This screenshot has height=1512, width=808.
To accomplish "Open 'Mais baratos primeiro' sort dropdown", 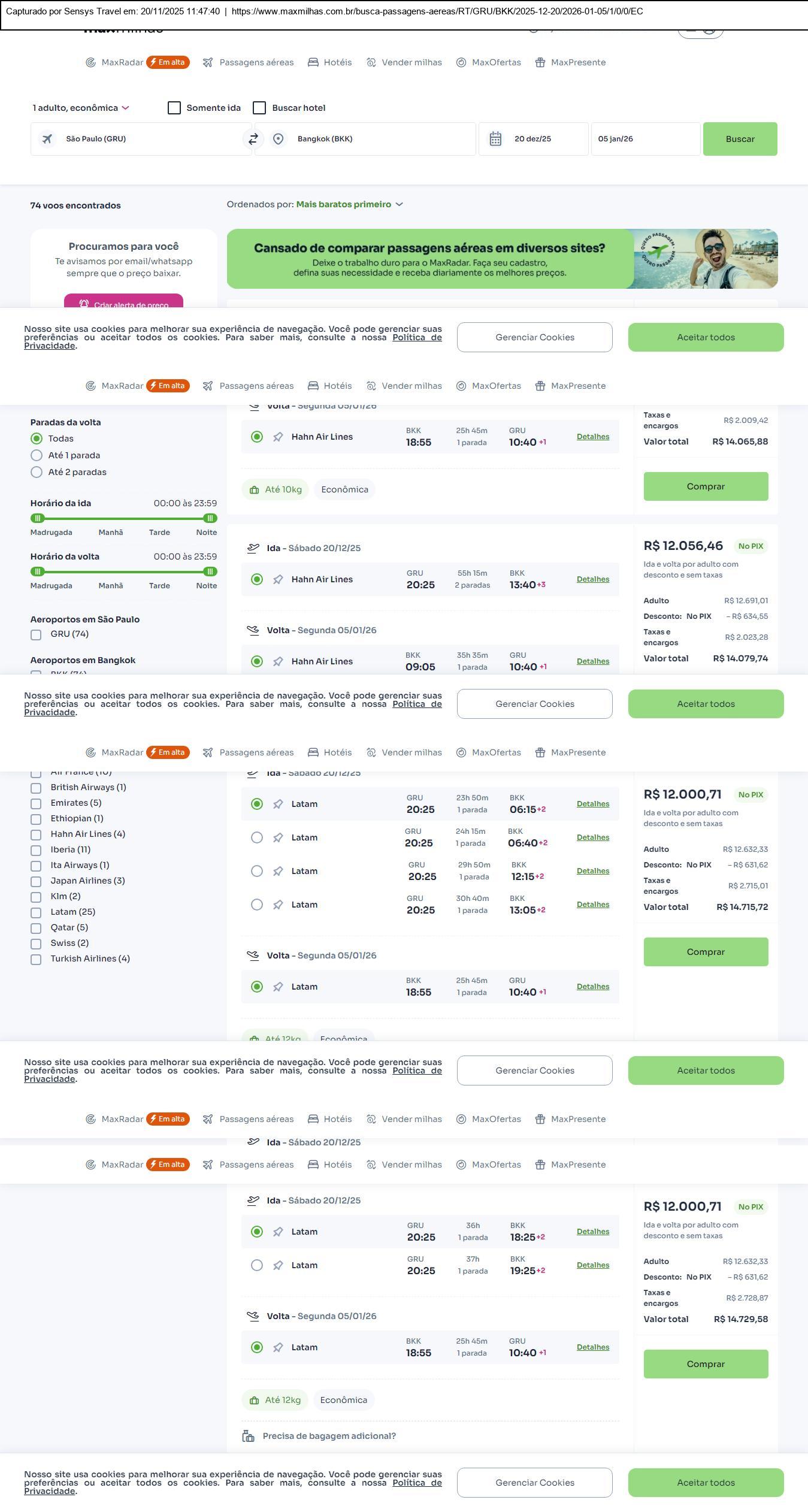I will (x=349, y=204).
